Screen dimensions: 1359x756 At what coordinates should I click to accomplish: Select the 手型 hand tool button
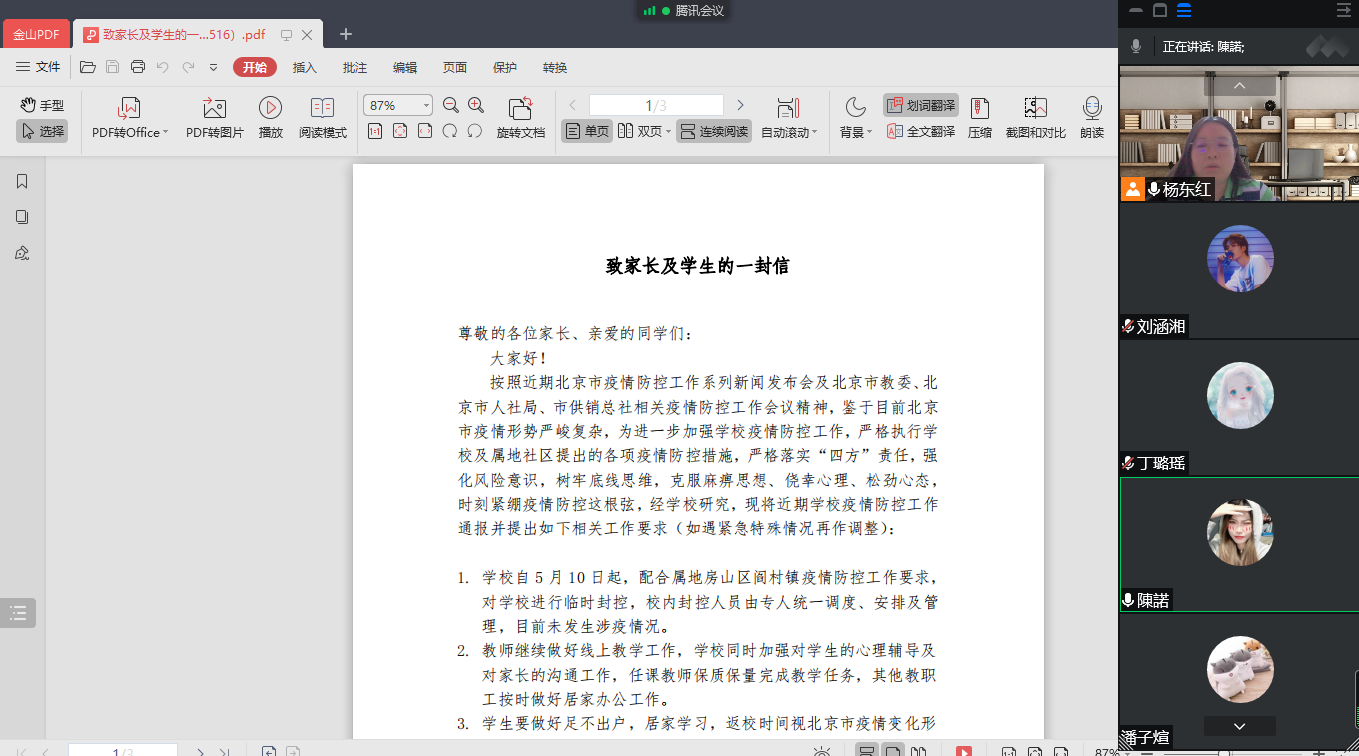coord(42,105)
